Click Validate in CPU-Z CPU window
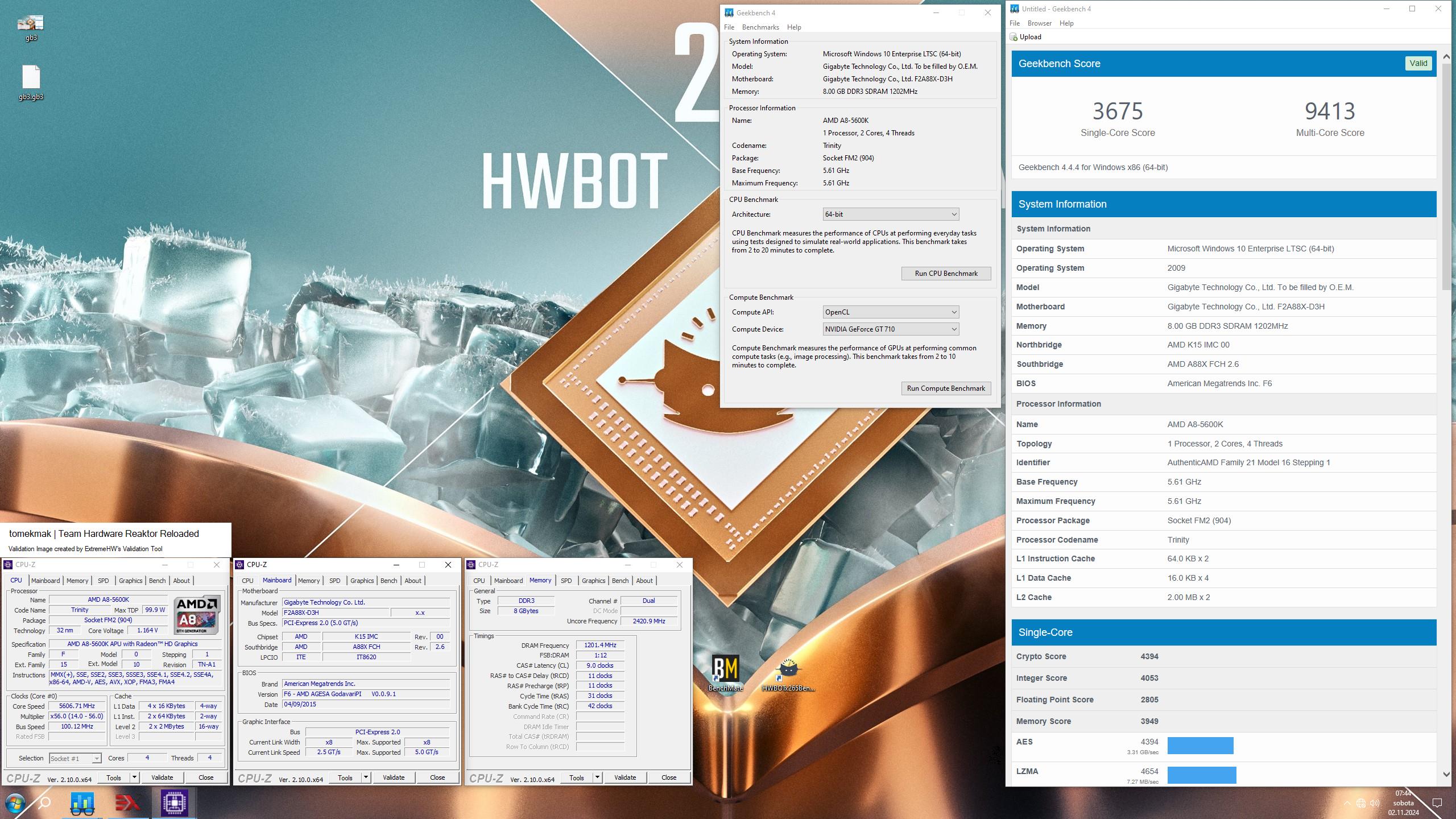Viewport: 1456px width, 819px height. coord(162,777)
